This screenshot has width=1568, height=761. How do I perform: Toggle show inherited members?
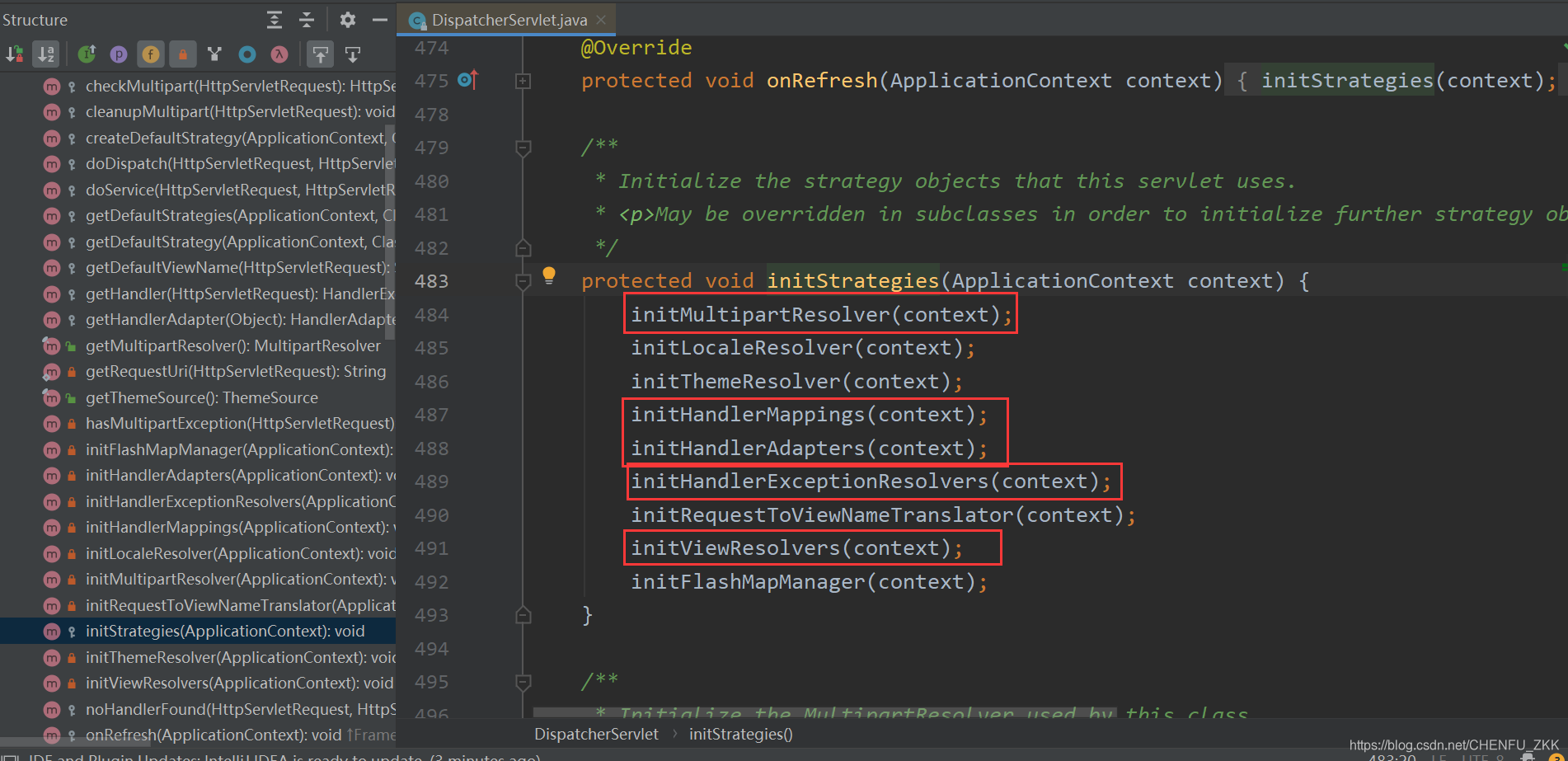click(x=87, y=54)
